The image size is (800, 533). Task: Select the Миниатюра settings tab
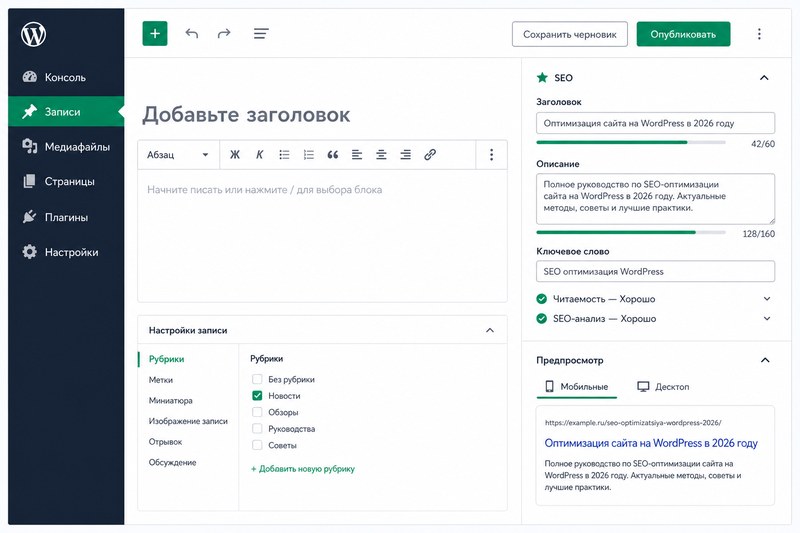pyautogui.click(x=170, y=400)
